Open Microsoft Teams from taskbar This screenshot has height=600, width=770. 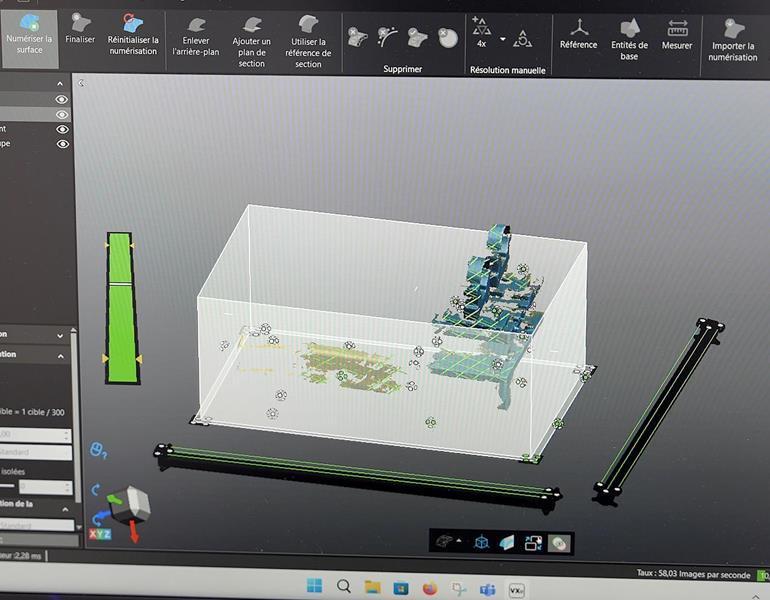point(488,589)
